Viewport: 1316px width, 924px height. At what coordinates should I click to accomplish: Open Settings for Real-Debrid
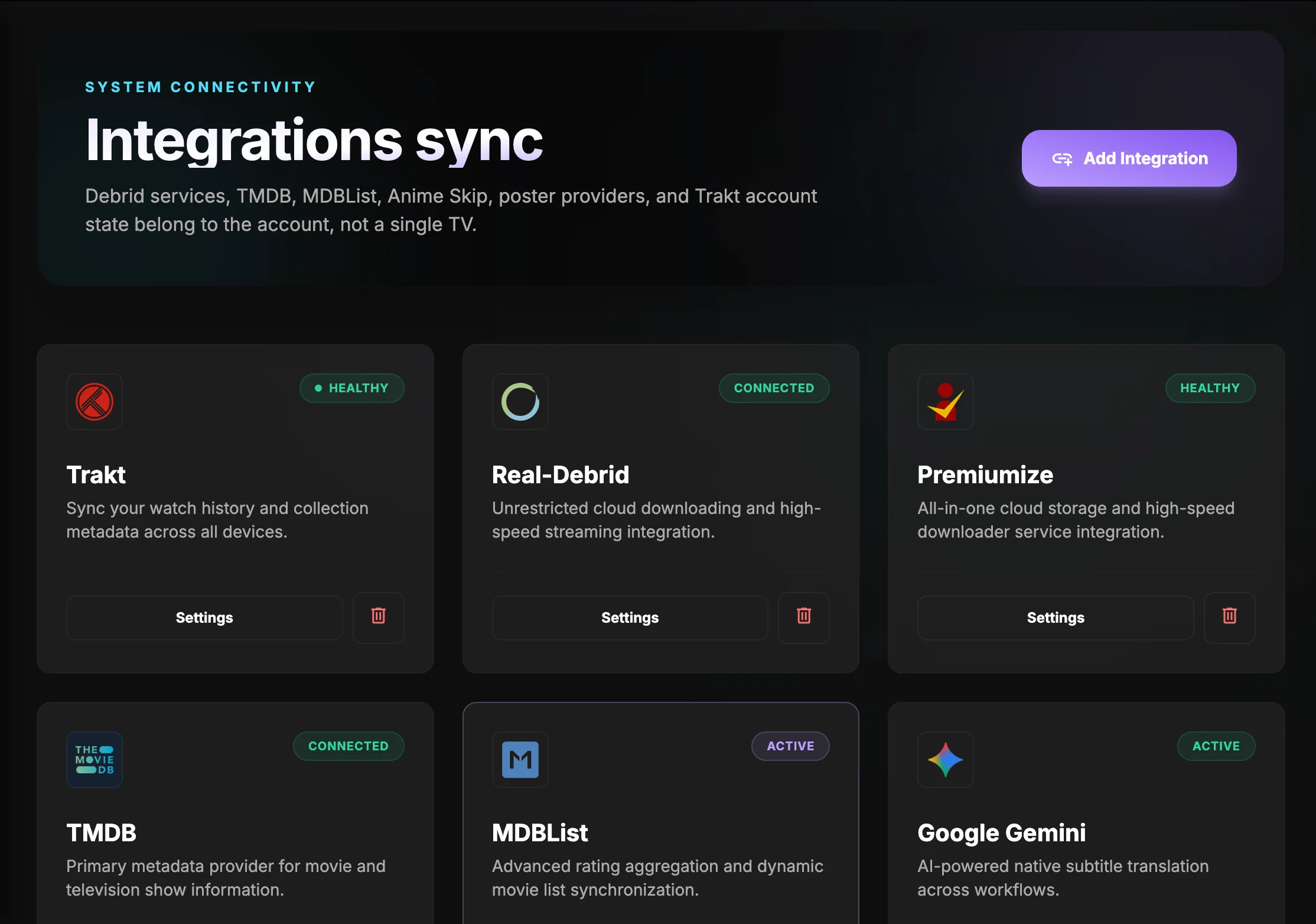click(x=630, y=617)
